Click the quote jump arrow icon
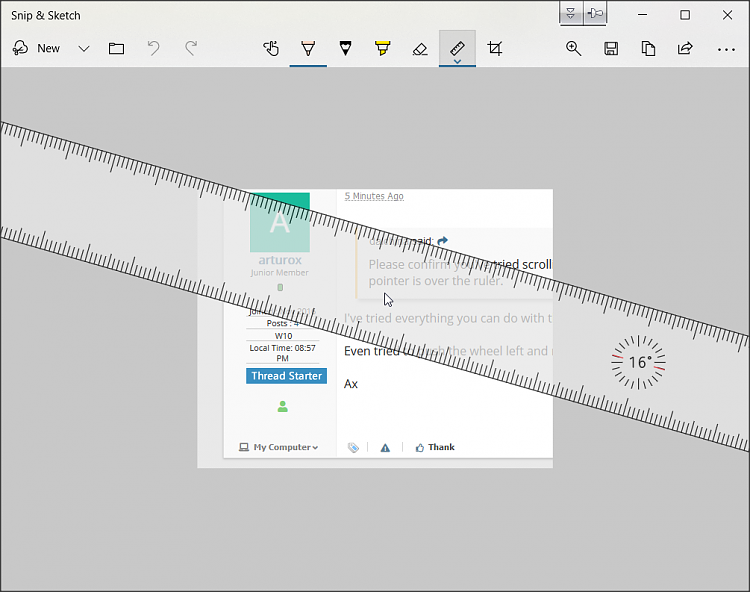The height and width of the screenshot is (592, 750). point(443,241)
